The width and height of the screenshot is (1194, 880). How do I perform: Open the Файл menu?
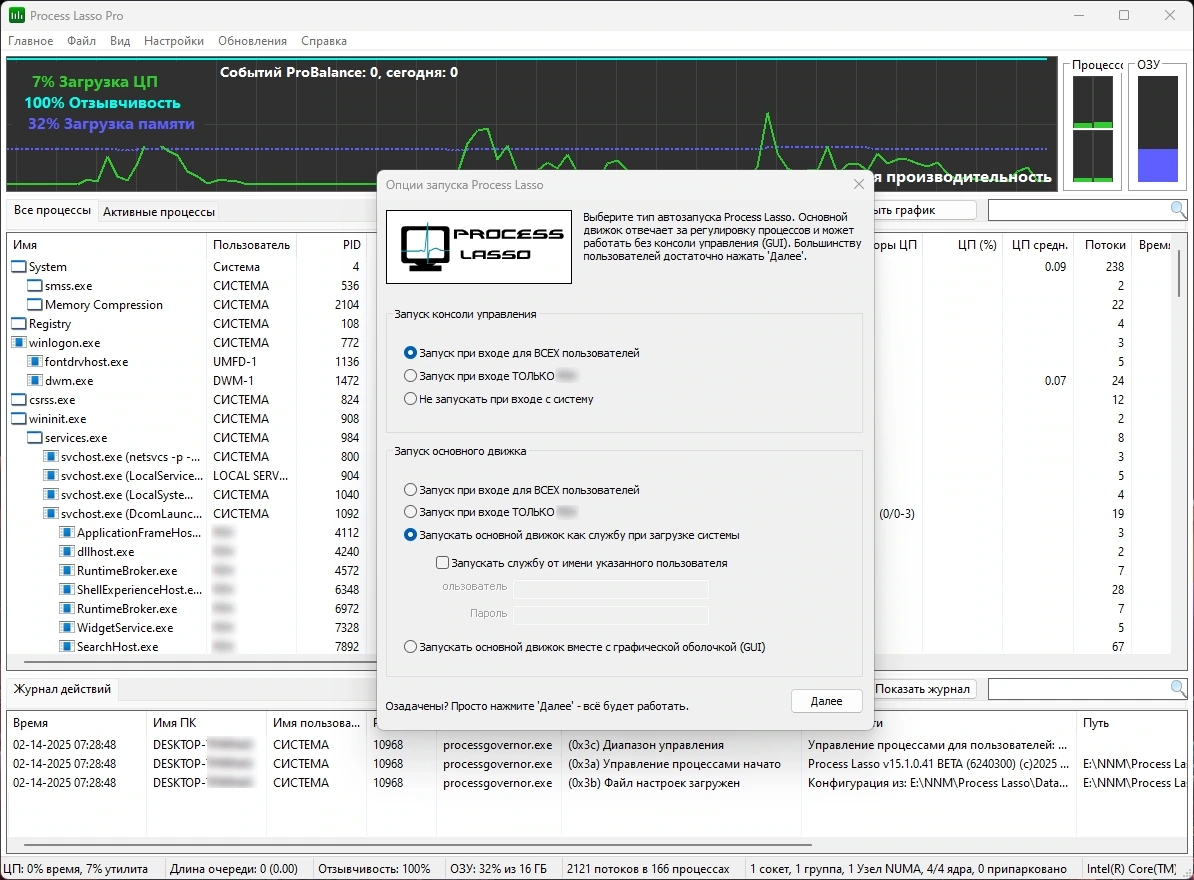click(81, 41)
